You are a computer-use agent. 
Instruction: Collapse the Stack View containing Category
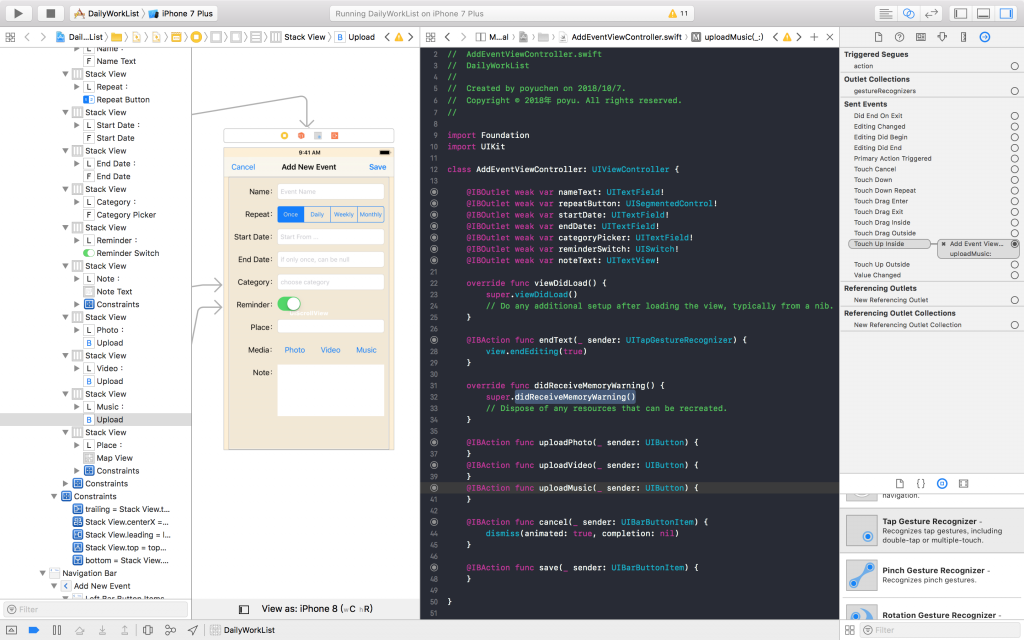pyautogui.click(x=65, y=189)
